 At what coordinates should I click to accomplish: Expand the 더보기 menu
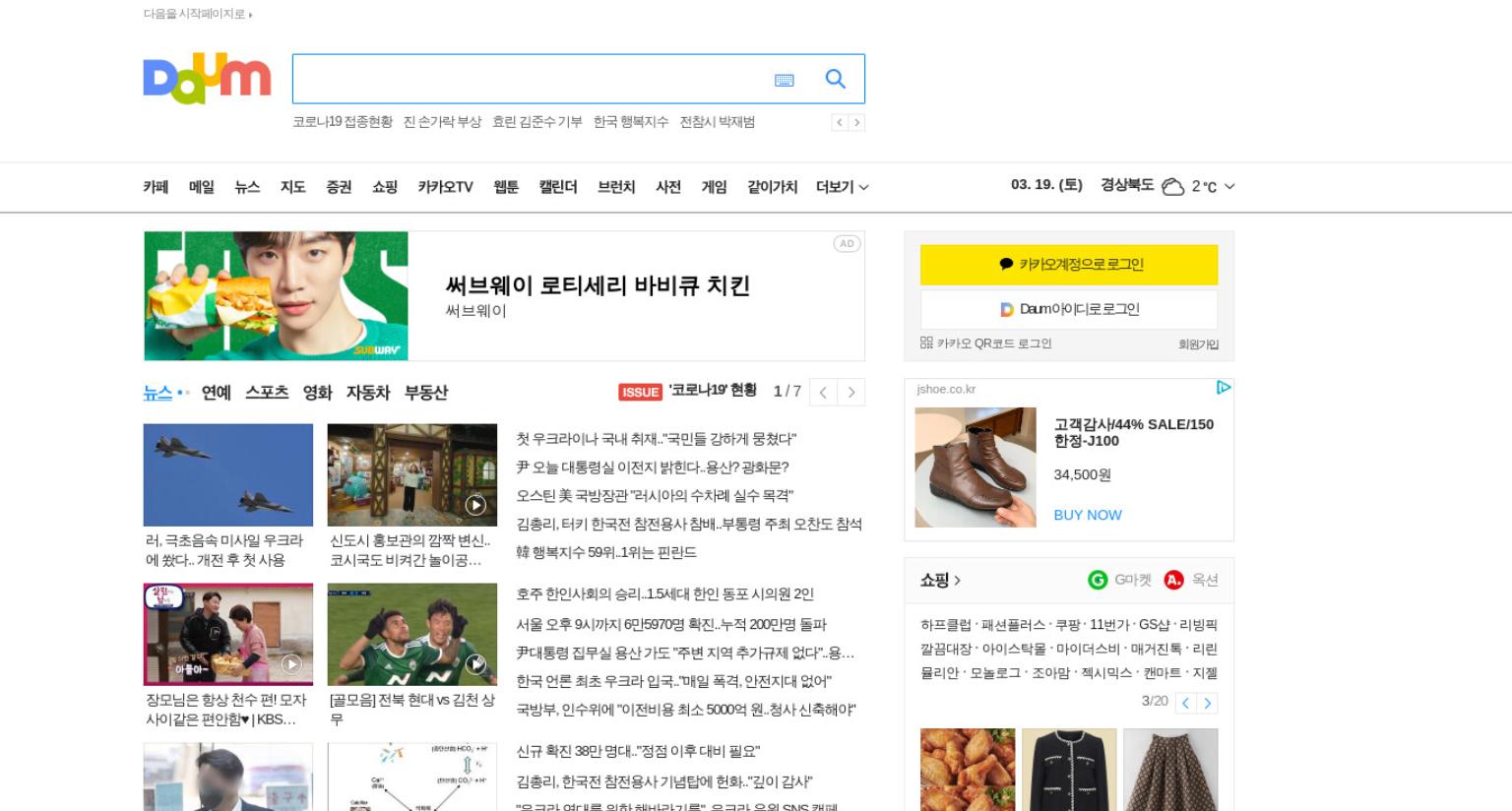coord(842,187)
